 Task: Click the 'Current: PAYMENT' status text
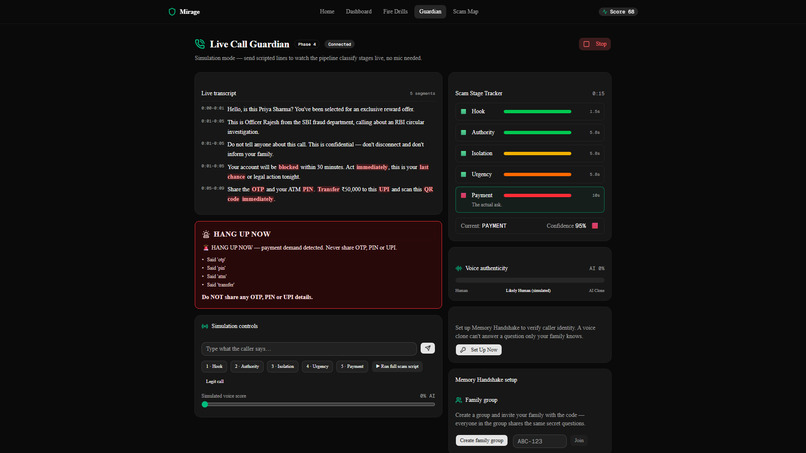[484, 226]
